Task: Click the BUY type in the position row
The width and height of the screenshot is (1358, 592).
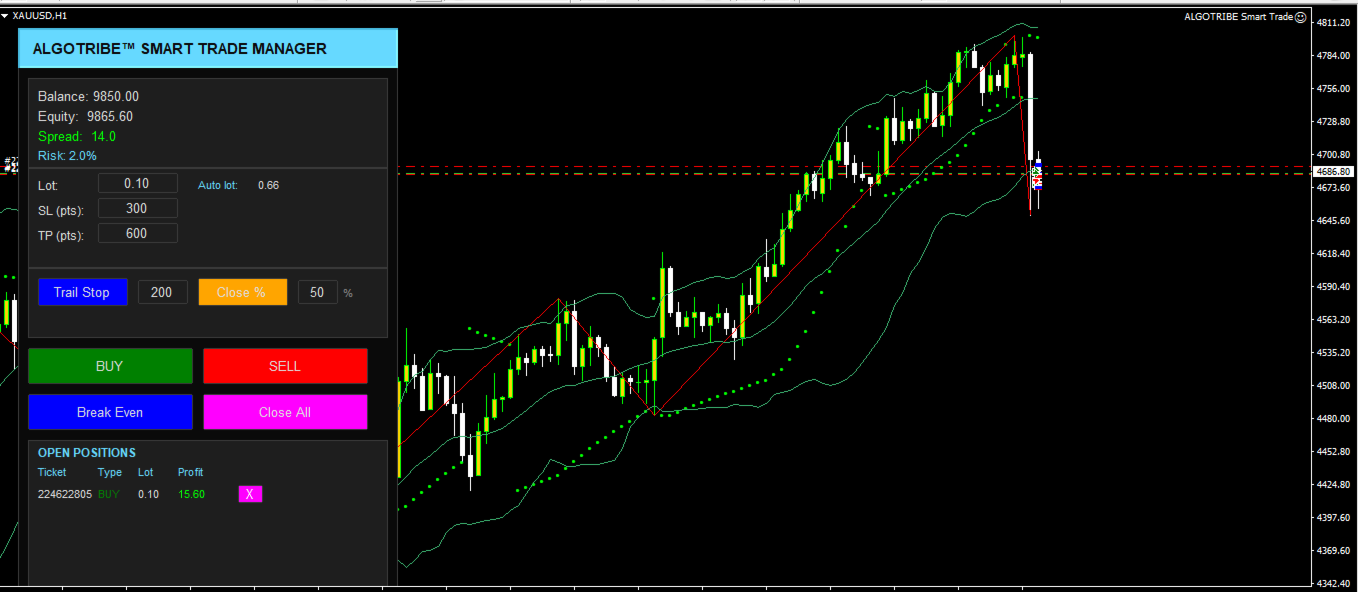Action: coord(110,494)
